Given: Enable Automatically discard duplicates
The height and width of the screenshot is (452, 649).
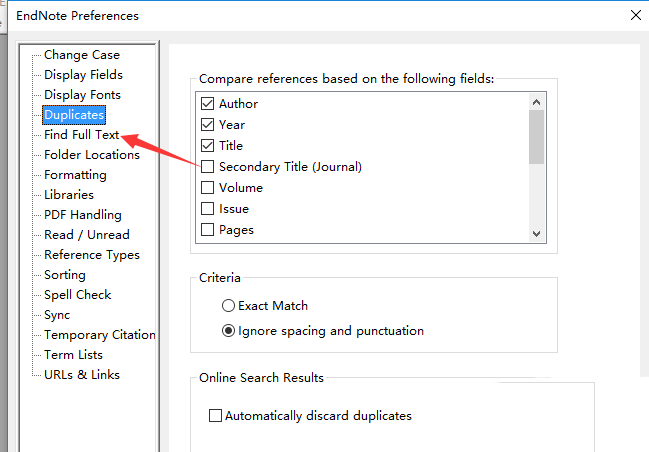Looking at the screenshot, I should [x=215, y=416].
